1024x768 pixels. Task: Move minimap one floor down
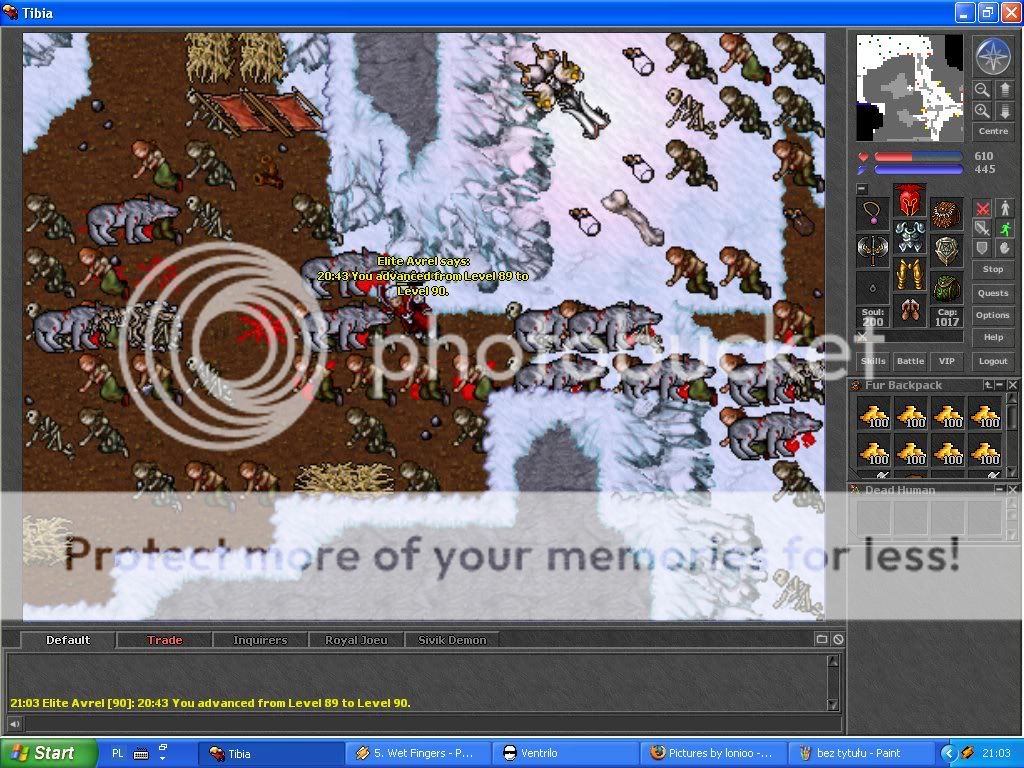[x=1004, y=111]
